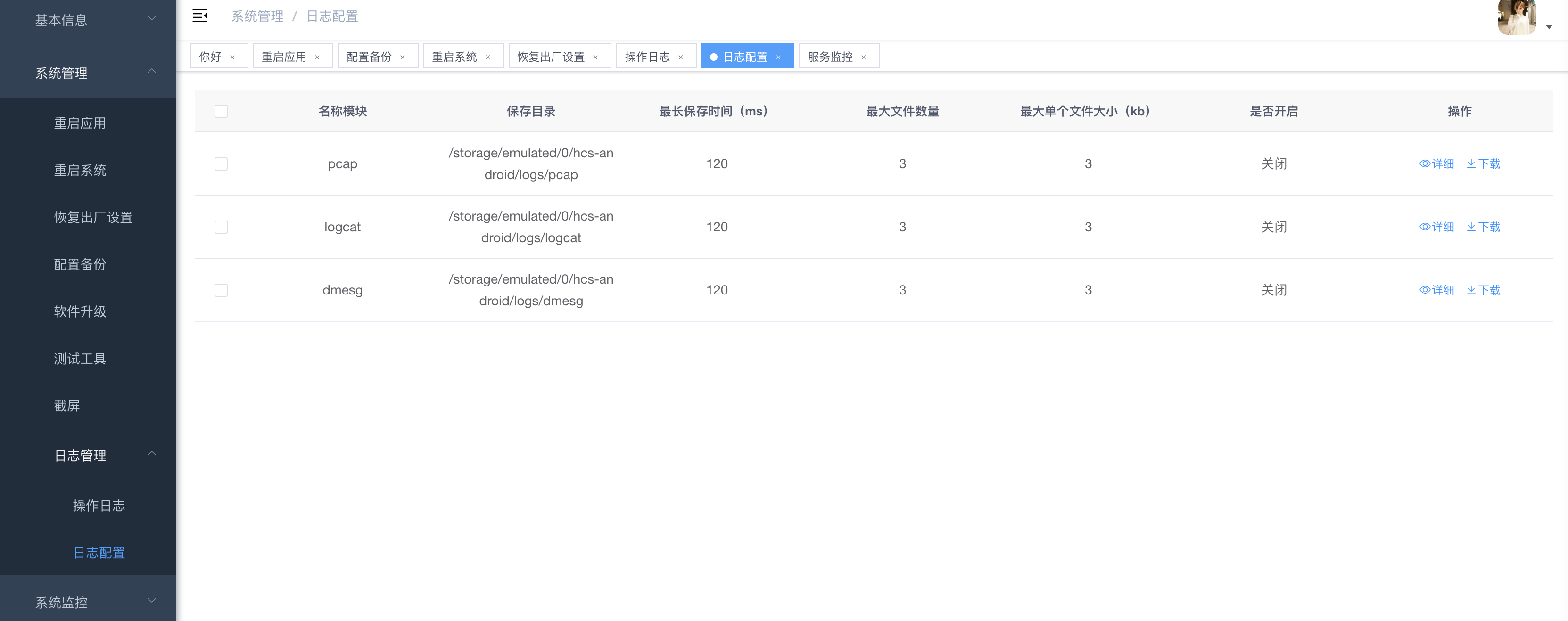Check the select-all header checkbox
The height and width of the screenshot is (621, 1568).
click(221, 111)
